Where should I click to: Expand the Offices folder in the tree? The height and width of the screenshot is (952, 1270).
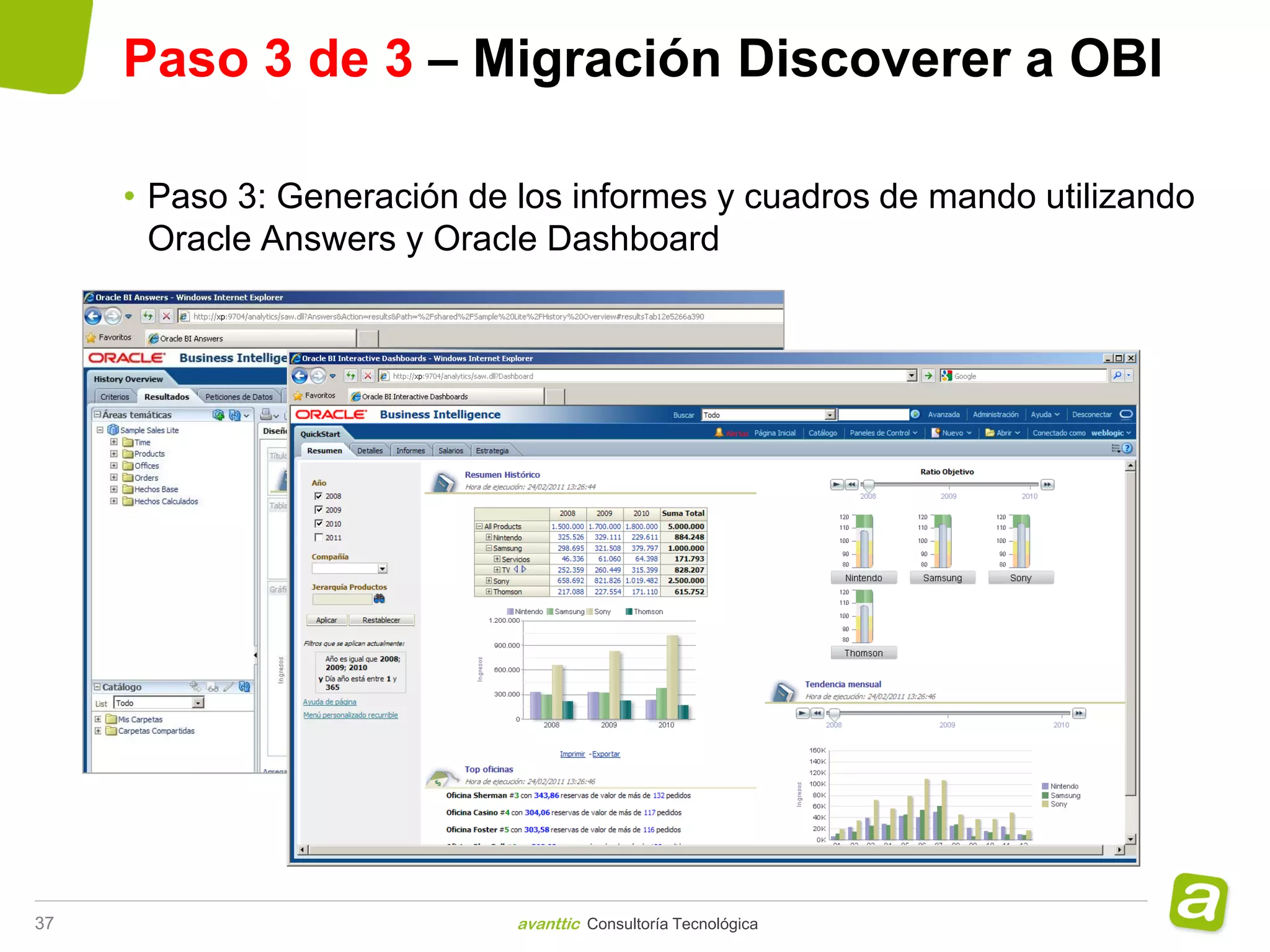114,465
